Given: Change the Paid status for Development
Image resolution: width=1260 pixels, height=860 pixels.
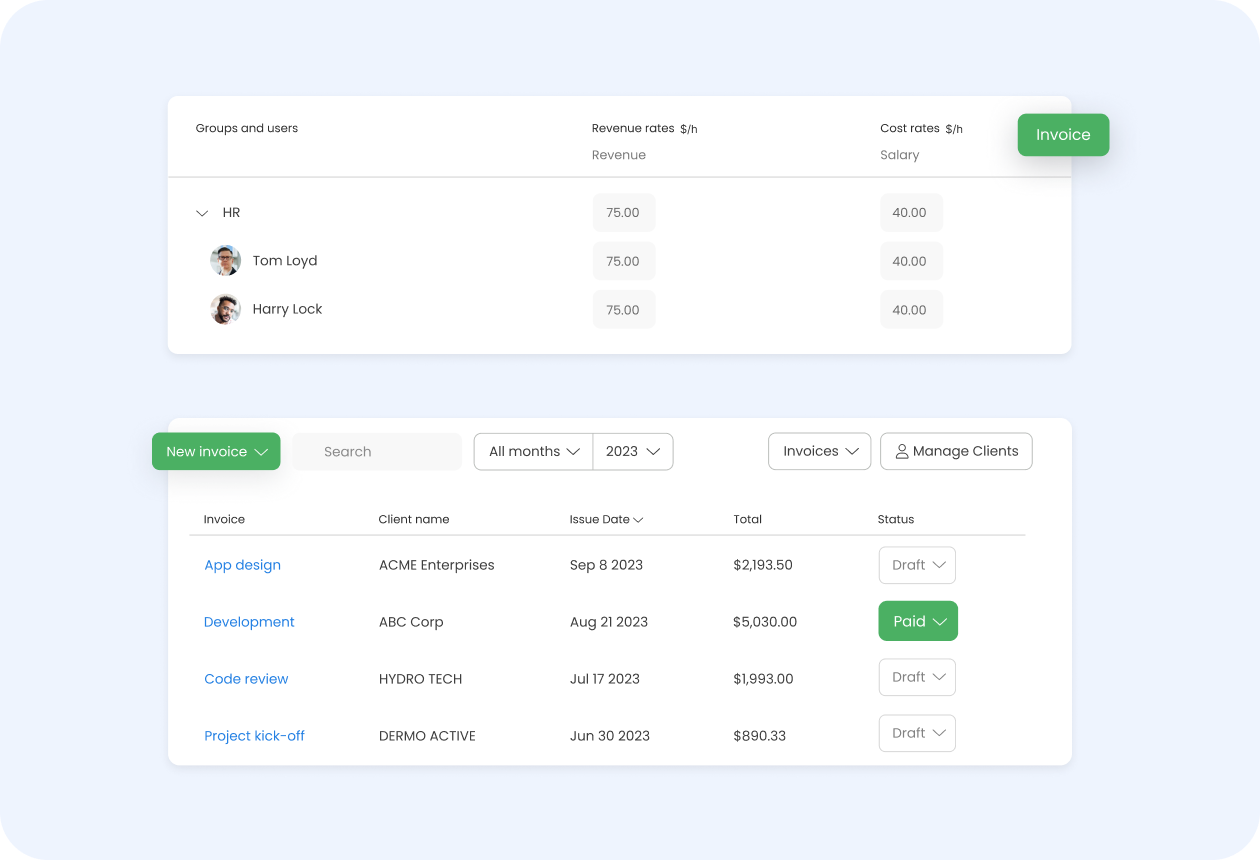Looking at the screenshot, I should [918, 621].
